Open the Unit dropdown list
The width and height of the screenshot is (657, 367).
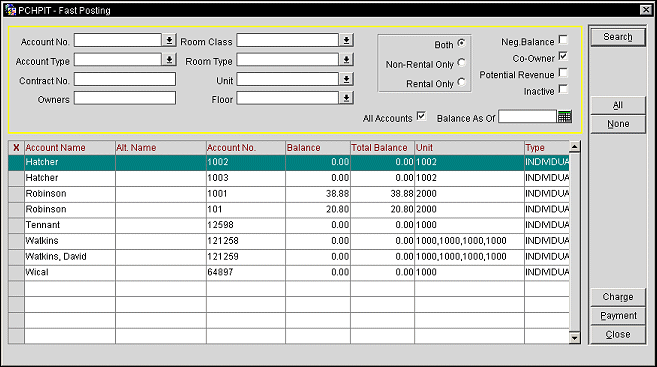pyautogui.click(x=346, y=79)
